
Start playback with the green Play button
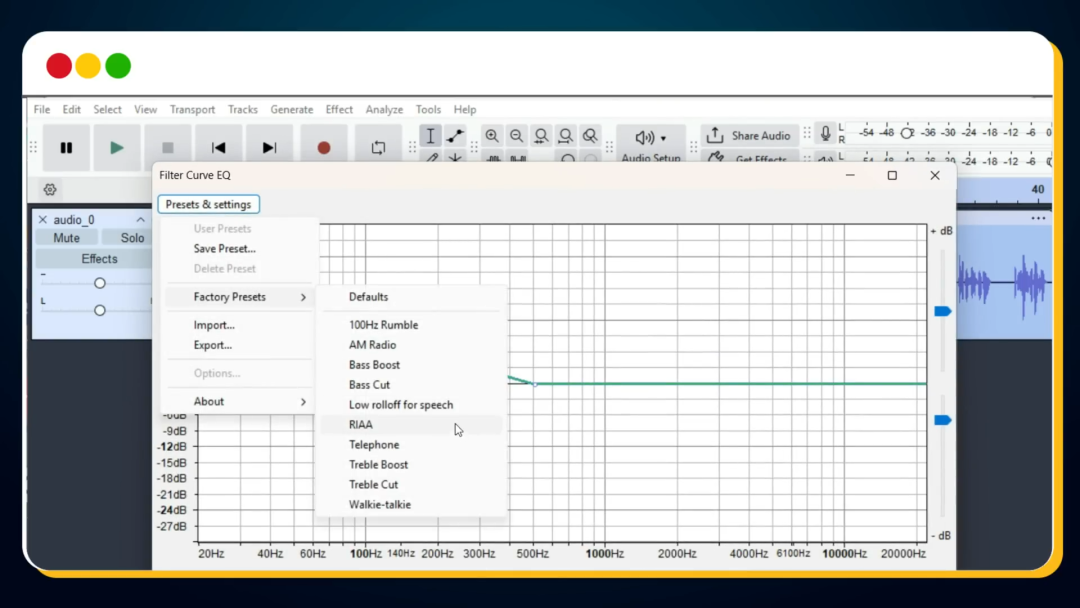(x=117, y=148)
